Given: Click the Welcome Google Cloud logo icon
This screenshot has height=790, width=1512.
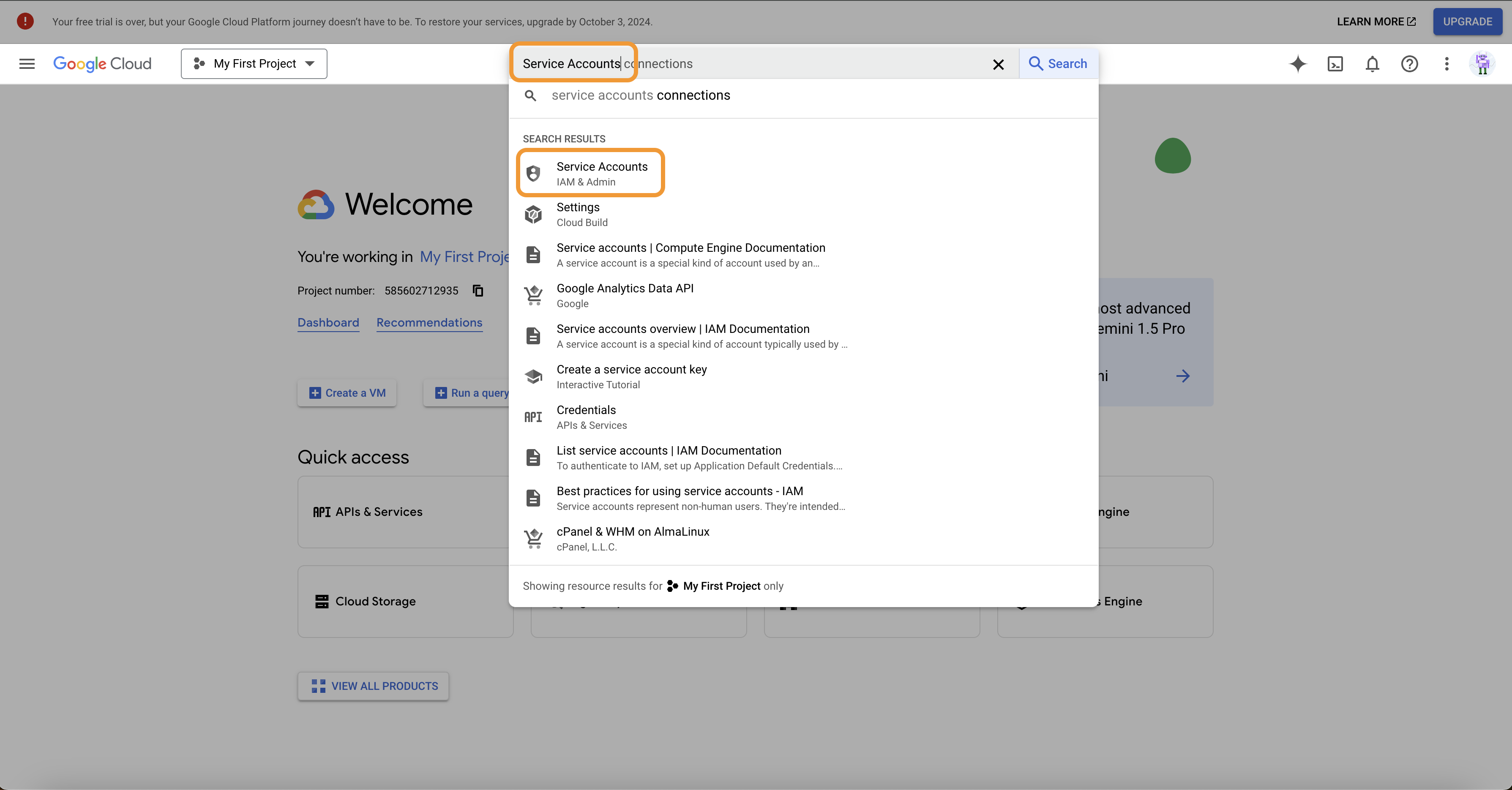Looking at the screenshot, I should [316, 205].
